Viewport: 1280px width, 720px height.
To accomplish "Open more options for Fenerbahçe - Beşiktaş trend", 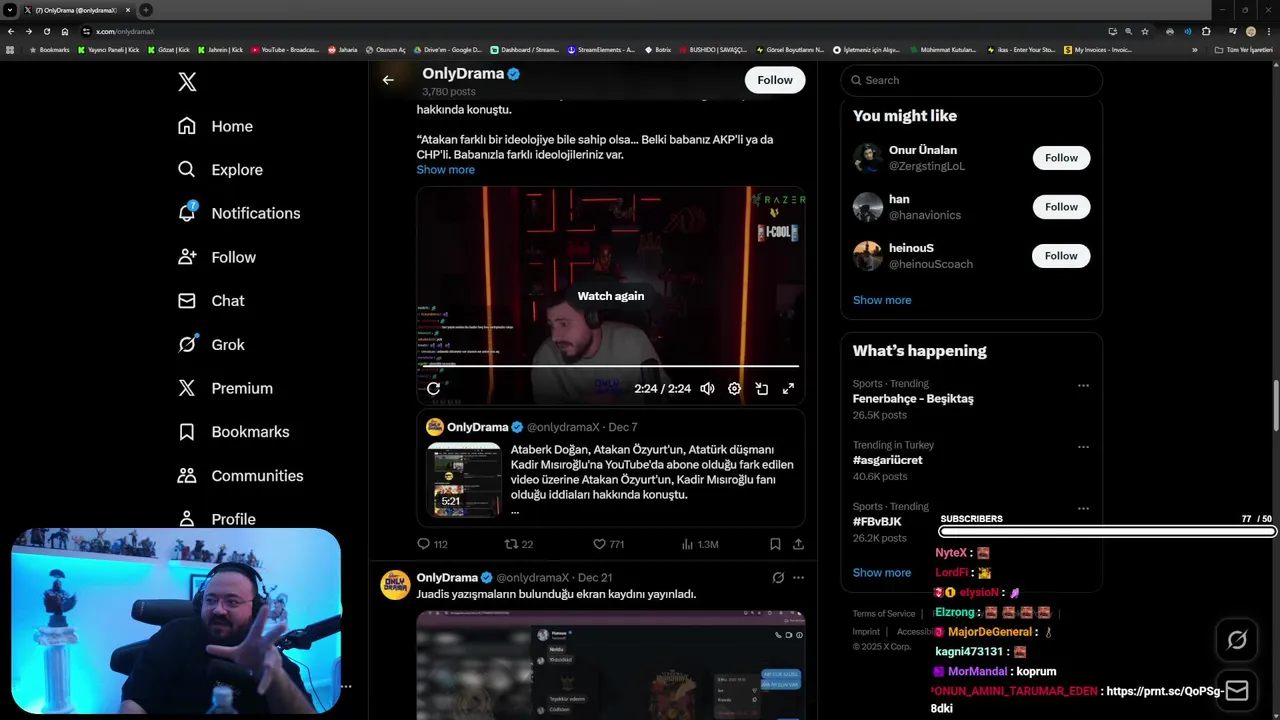I will (x=1083, y=385).
